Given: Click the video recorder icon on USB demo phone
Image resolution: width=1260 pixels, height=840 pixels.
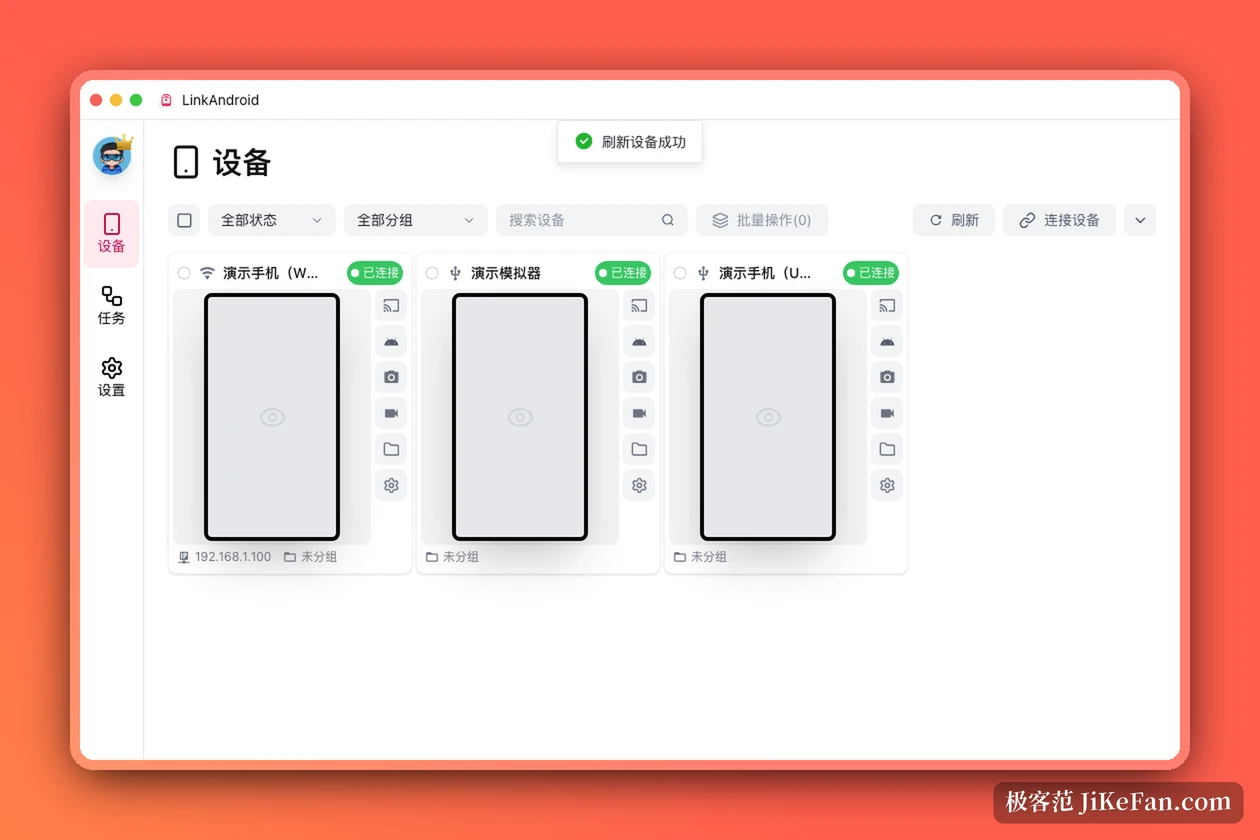Looking at the screenshot, I should [x=887, y=413].
